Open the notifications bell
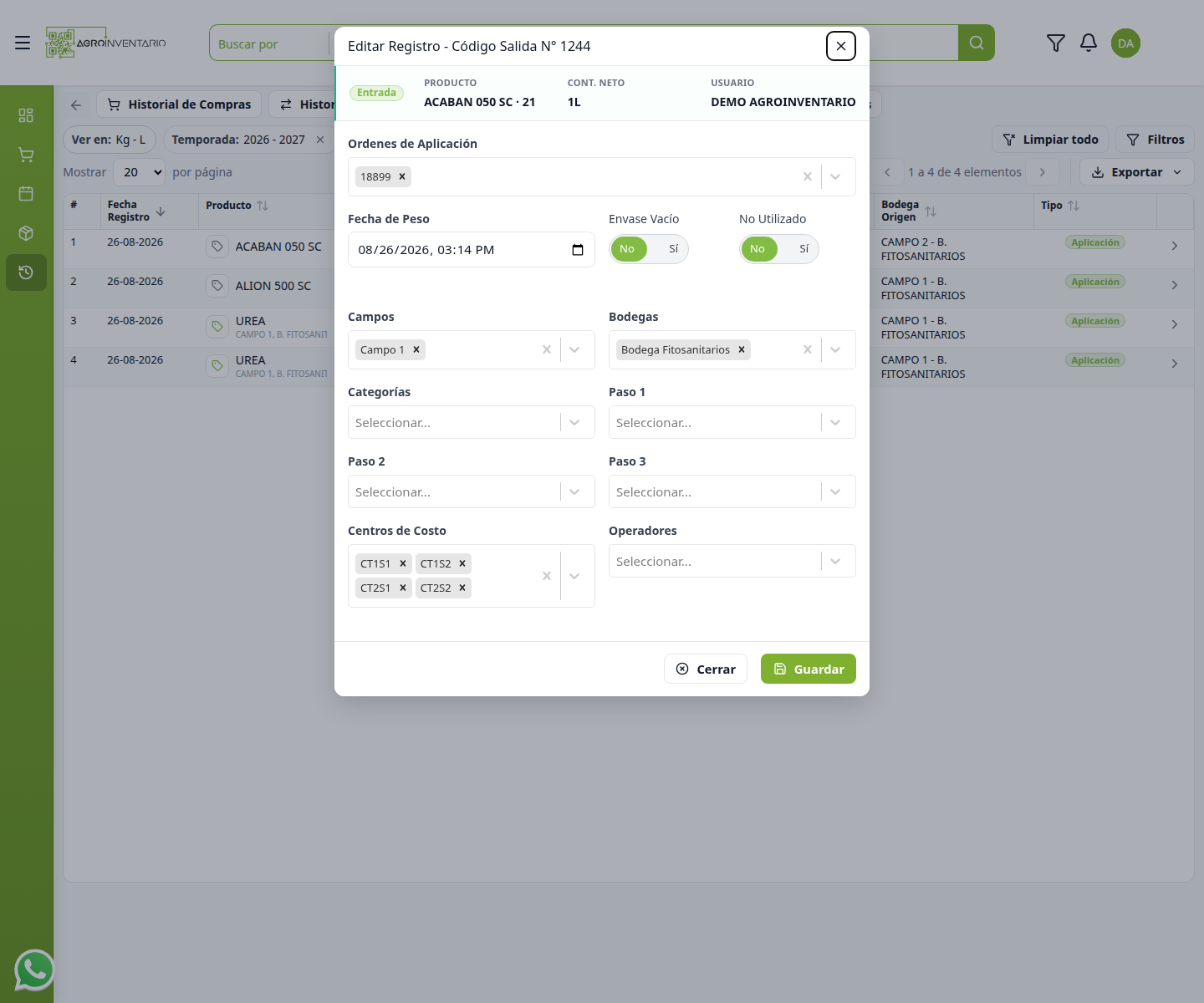 point(1089,43)
